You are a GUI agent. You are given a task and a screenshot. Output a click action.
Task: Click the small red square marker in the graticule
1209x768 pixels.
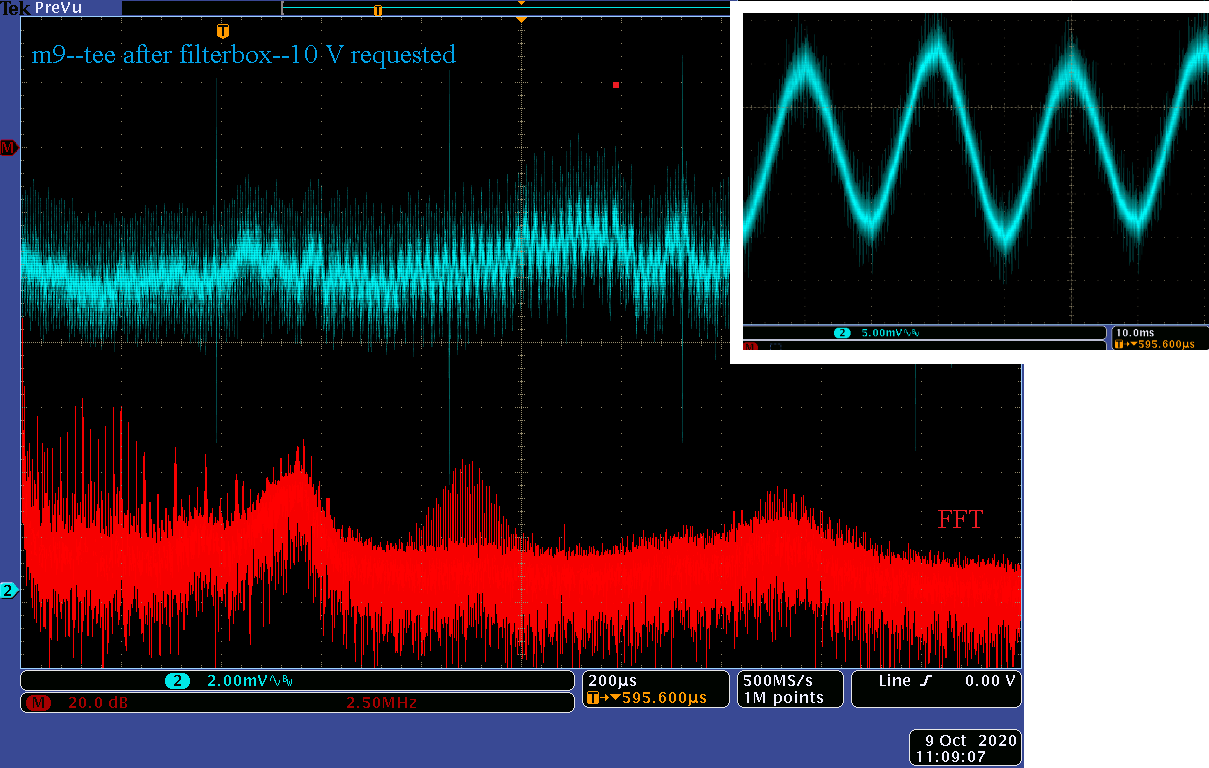tap(616, 85)
